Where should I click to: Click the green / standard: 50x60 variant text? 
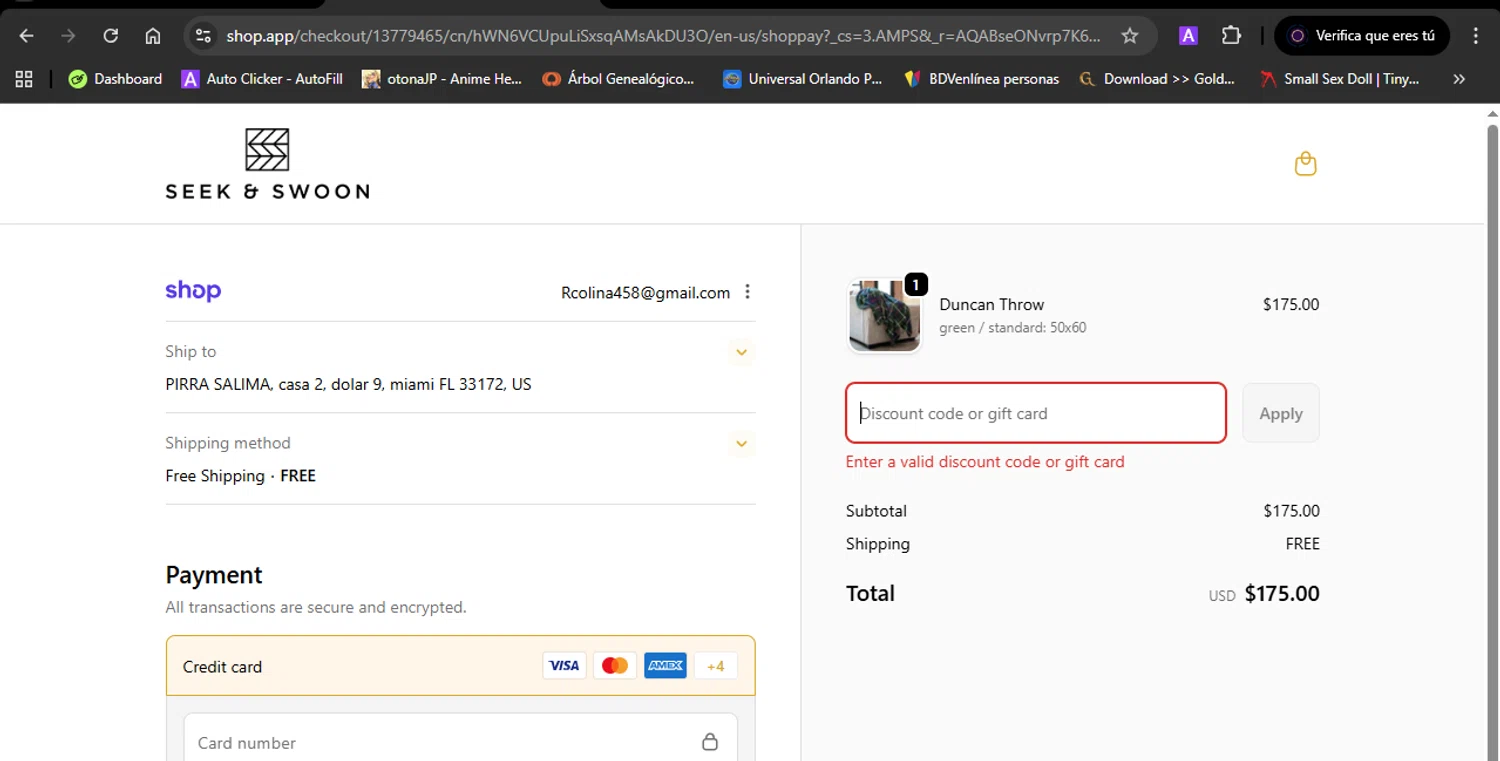(1013, 328)
